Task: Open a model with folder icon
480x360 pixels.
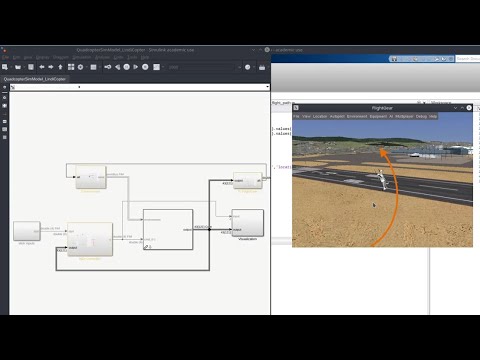Action: (x=18, y=67)
